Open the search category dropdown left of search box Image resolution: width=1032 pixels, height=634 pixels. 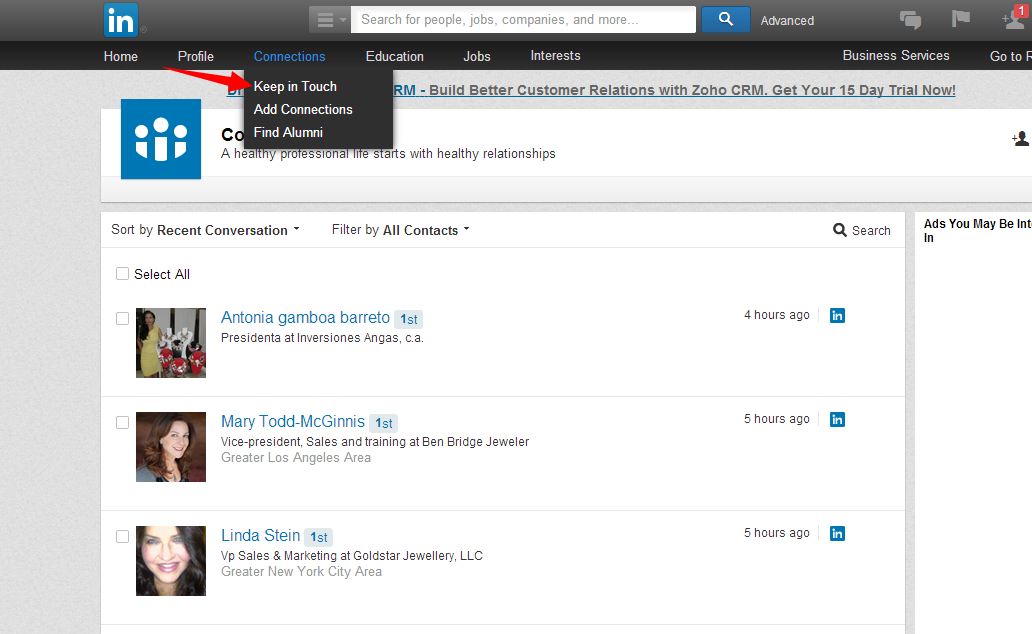[329, 20]
